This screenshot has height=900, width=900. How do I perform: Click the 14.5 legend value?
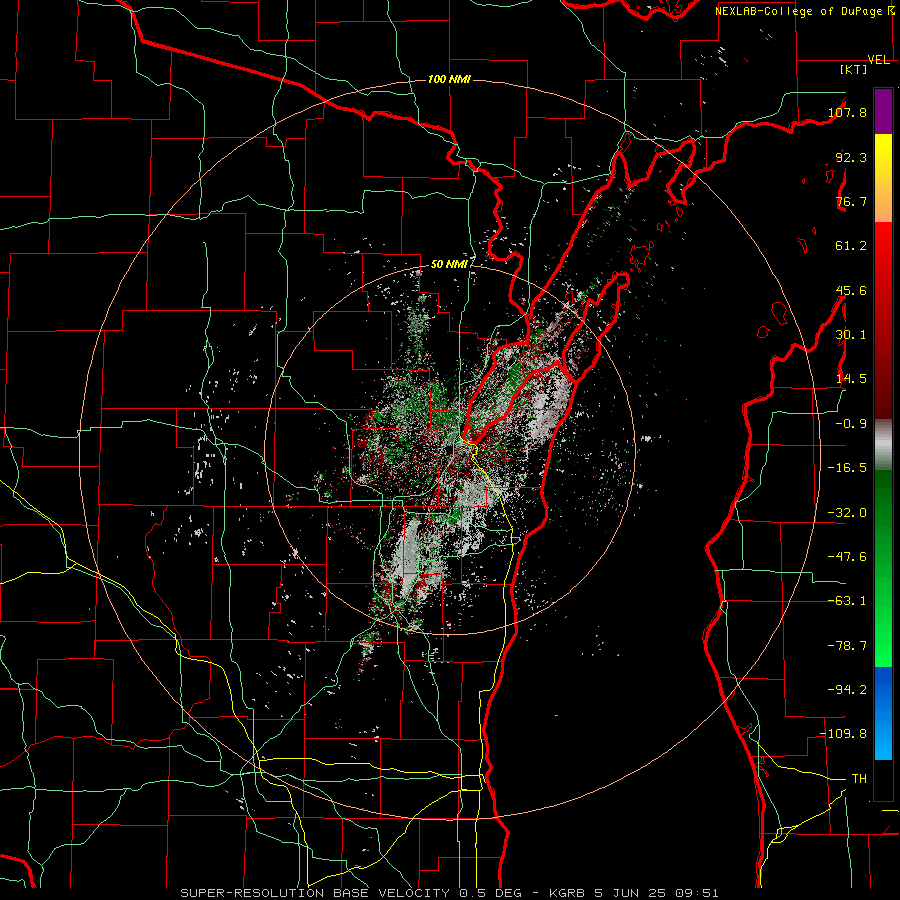pyautogui.click(x=851, y=379)
